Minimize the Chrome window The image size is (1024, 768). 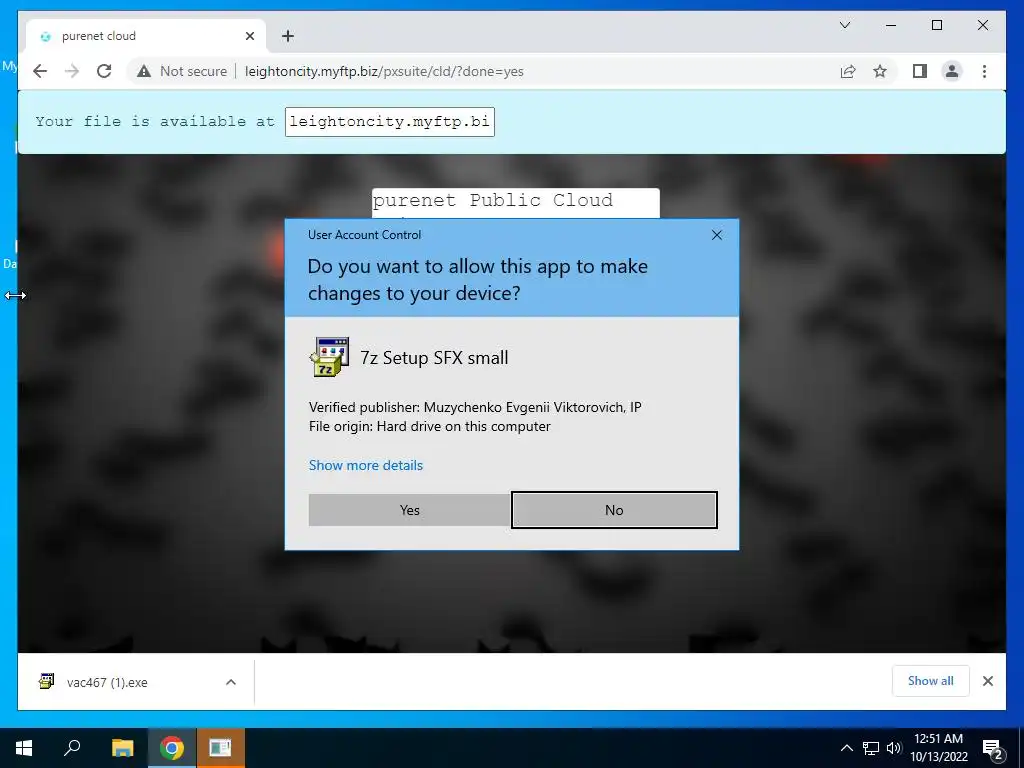(x=891, y=25)
